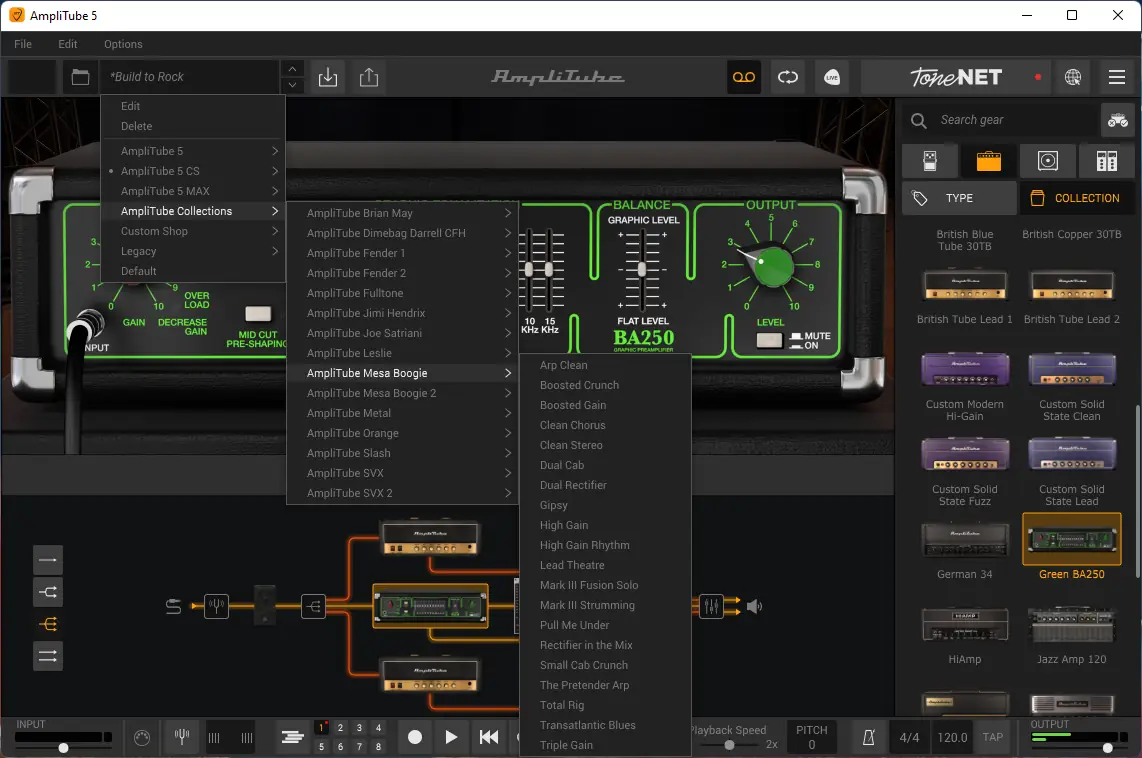Filter gear by speaker cabinets

click(x=1046, y=160)
